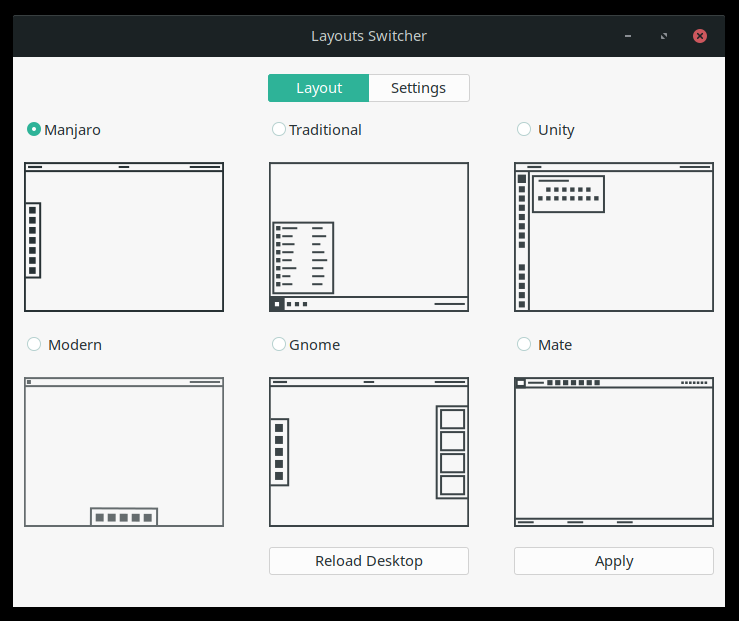Click the Modern layout preview image
The image size is (739, 621).
tap(124, 452)
